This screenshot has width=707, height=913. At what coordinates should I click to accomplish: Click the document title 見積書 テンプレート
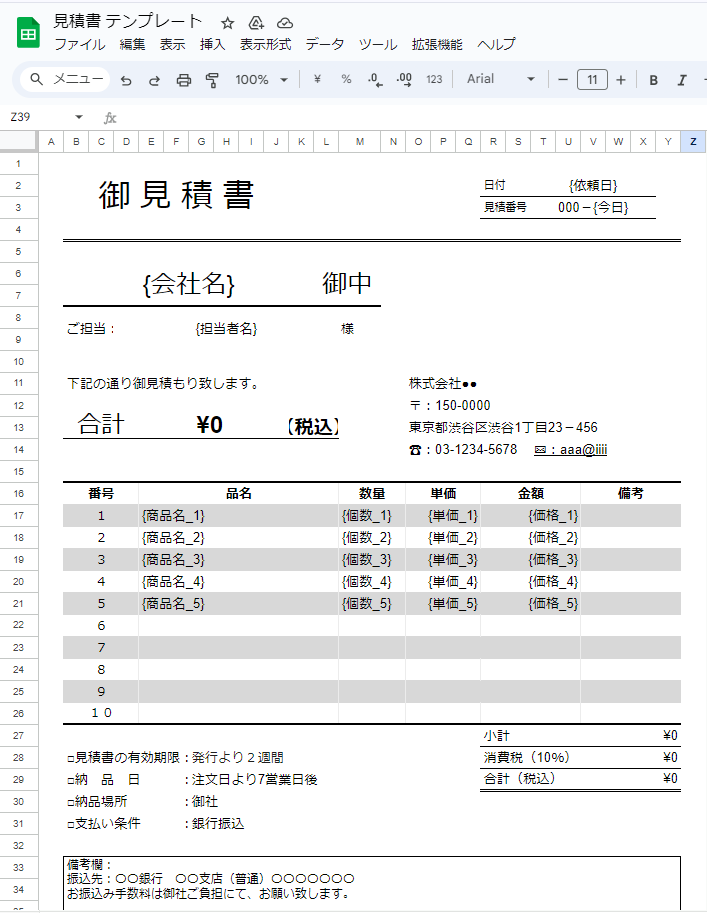click(x=128, y=22)
